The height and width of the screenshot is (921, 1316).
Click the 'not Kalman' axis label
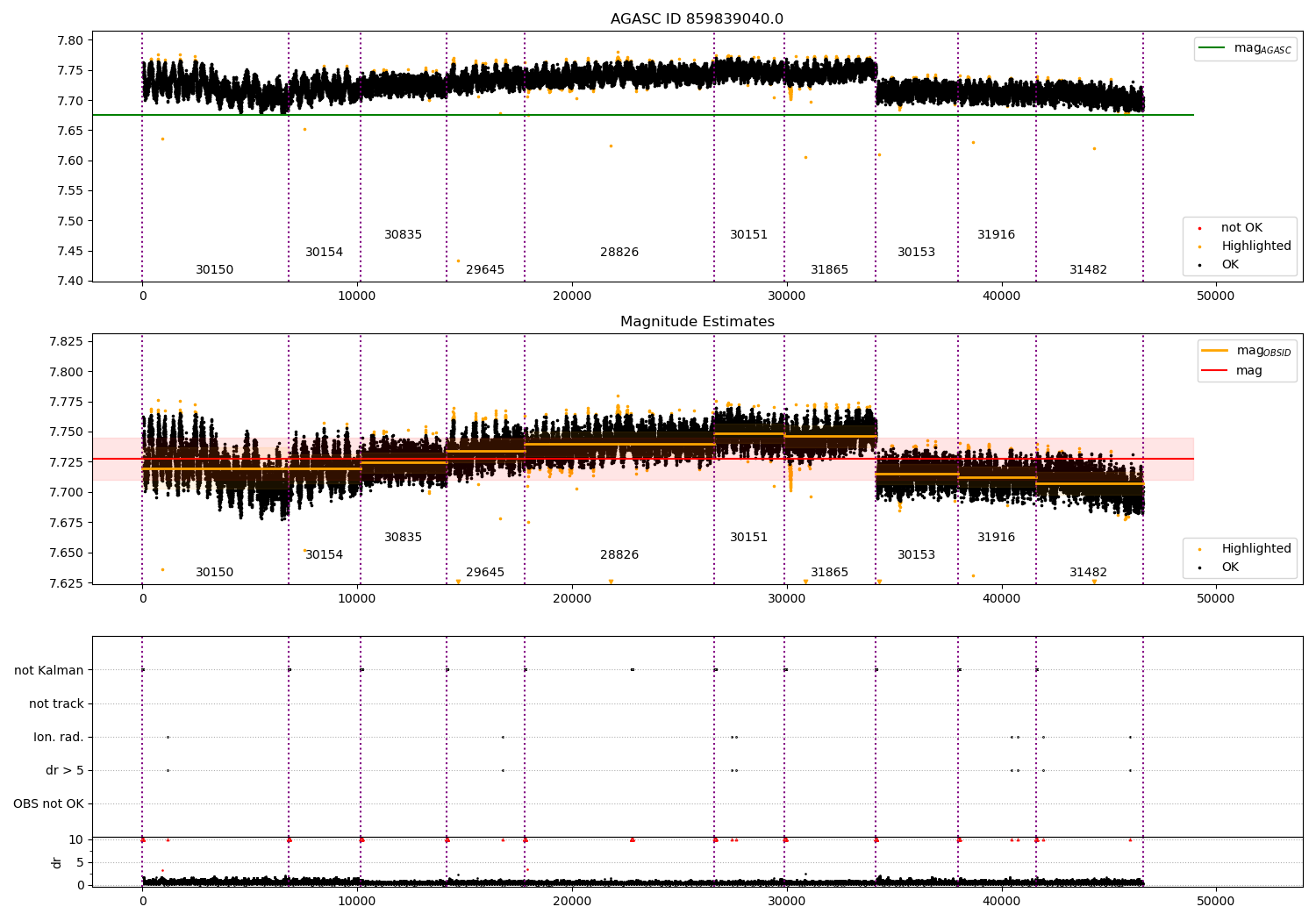coord(49,671)
